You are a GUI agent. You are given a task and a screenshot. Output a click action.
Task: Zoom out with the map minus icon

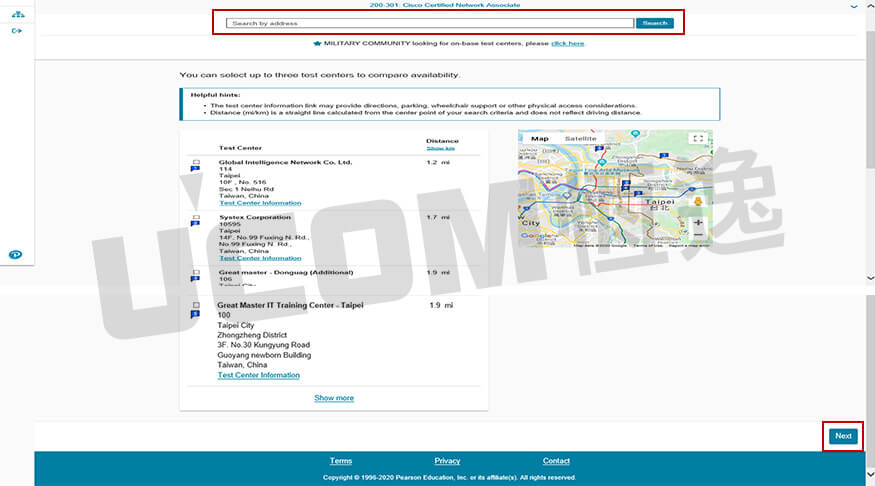tap(698, 235)
